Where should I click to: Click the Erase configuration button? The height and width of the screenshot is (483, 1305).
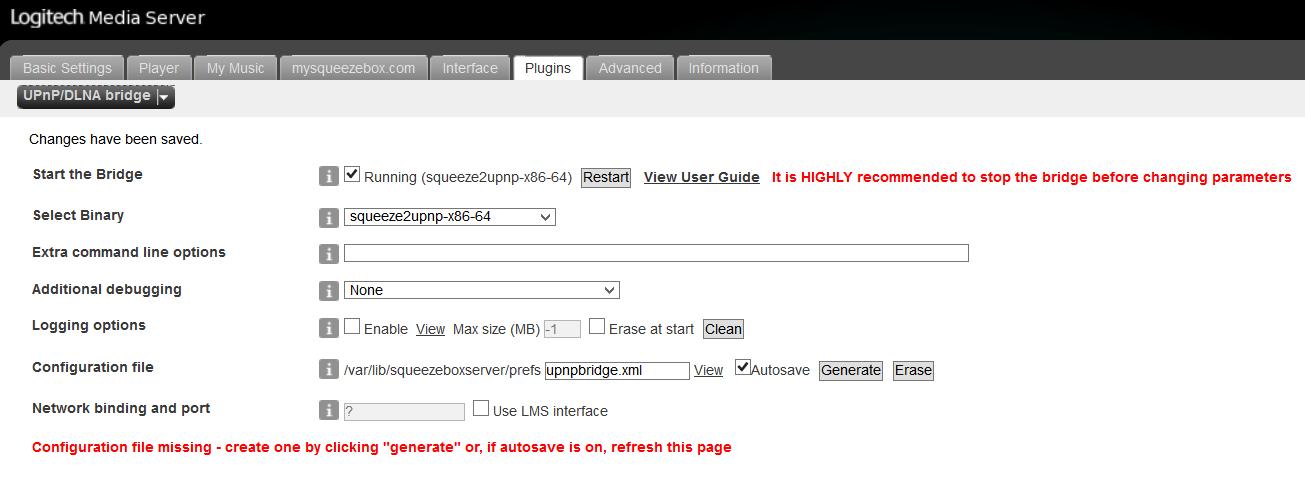pyautogui.click(x=913, y=370)
